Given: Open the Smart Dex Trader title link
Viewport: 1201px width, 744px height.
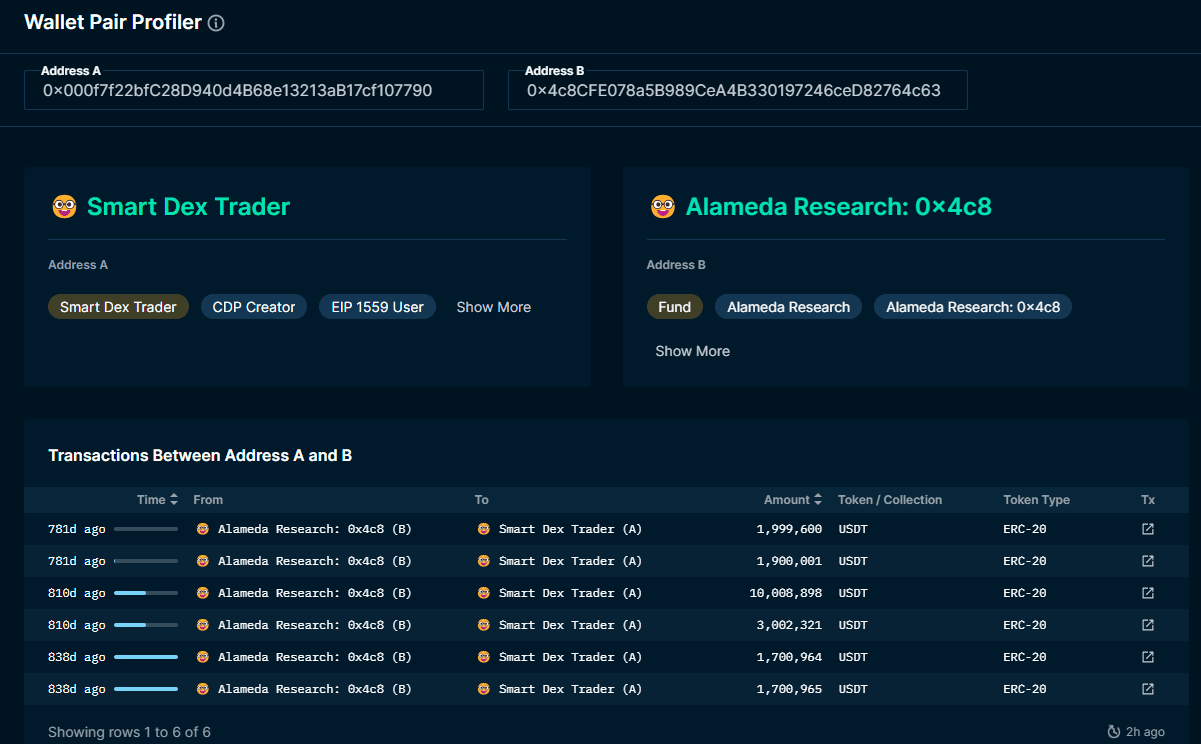Looking at the screenshot, I should point(188,207).
